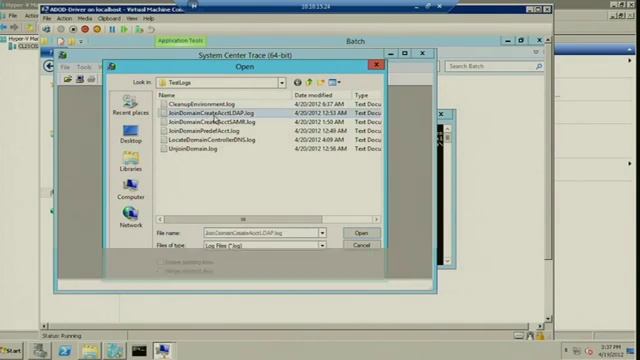Click the Search Batch field

[x=494, y=66]
